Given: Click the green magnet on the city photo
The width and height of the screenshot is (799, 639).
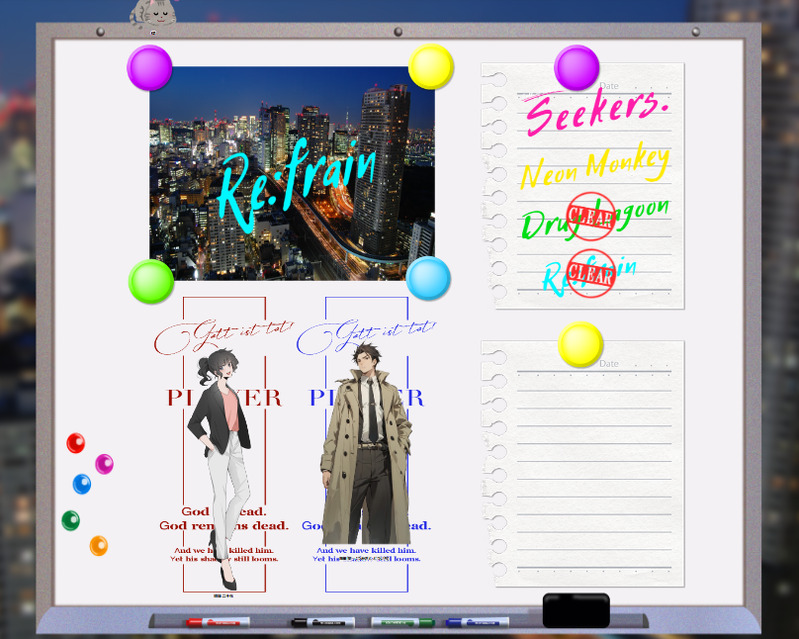Looking at the screenshot, I should [x=151, y=281].
